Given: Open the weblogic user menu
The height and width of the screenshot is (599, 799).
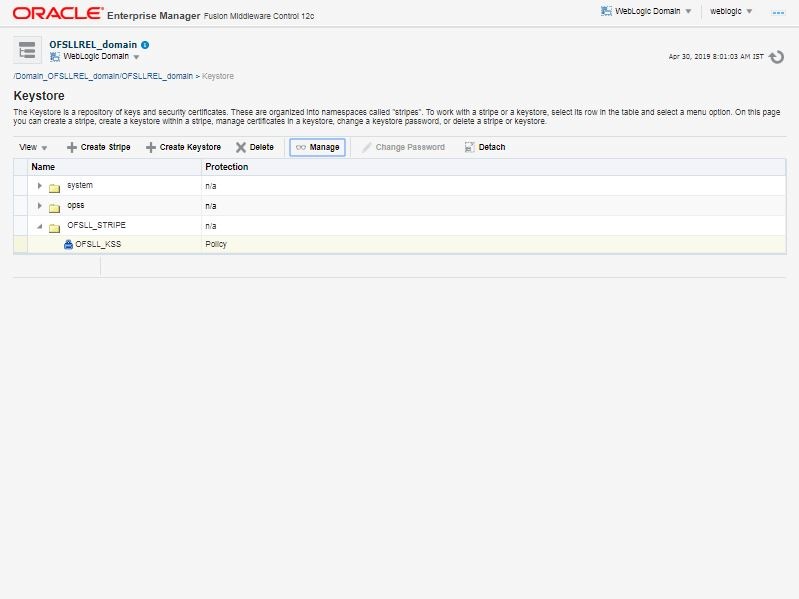Looking at the screenshot, I should click(731, 11).
